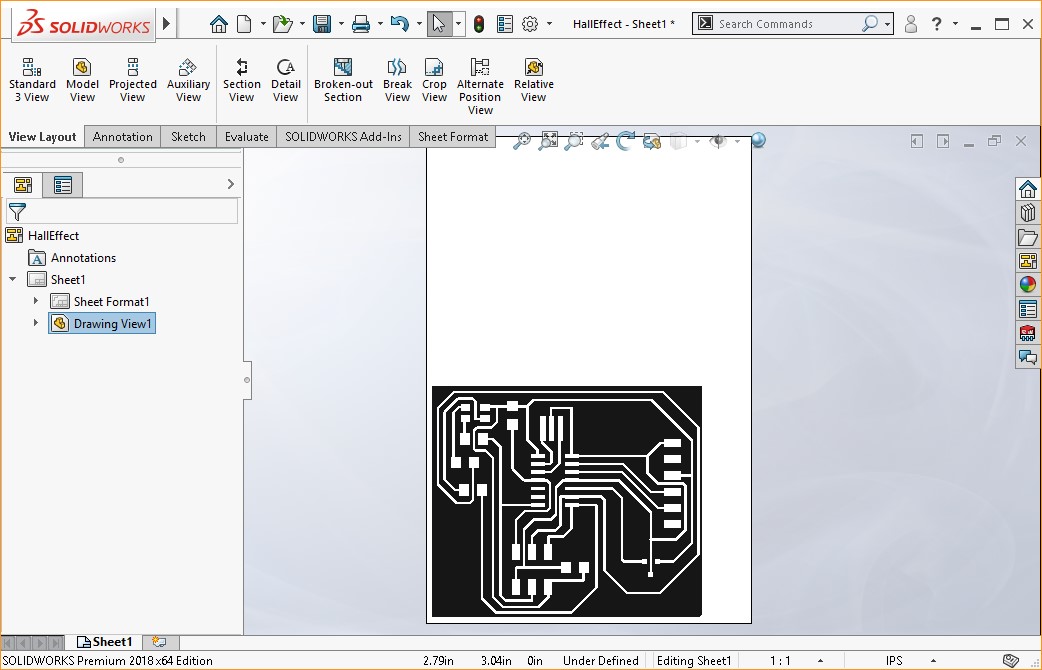Choose the Auxiliary View tool
Screen dimensions: 1042x670
pyautogui.click(x=188, y=80)
